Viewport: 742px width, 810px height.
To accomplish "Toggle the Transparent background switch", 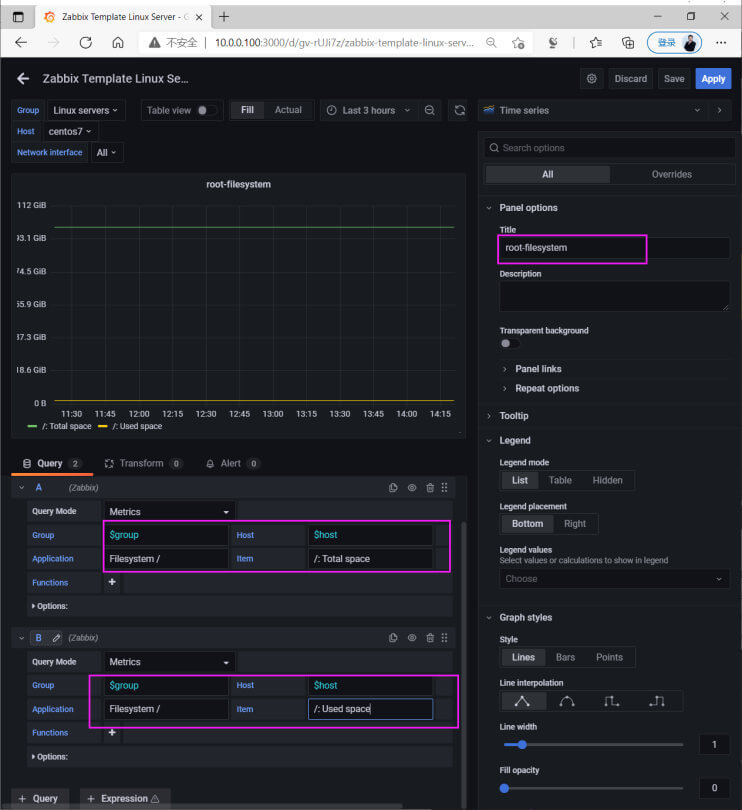I will coord(509,344).
